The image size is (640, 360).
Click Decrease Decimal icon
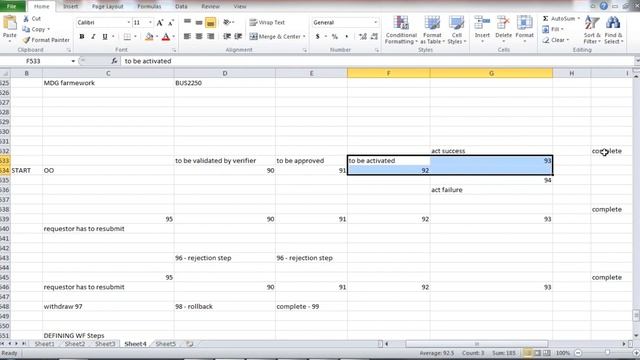(x=374, y=37)
